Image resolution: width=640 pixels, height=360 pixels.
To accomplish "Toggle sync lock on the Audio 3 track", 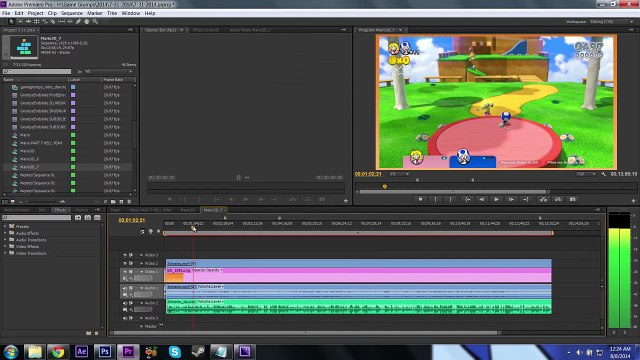I will (131, 318).
